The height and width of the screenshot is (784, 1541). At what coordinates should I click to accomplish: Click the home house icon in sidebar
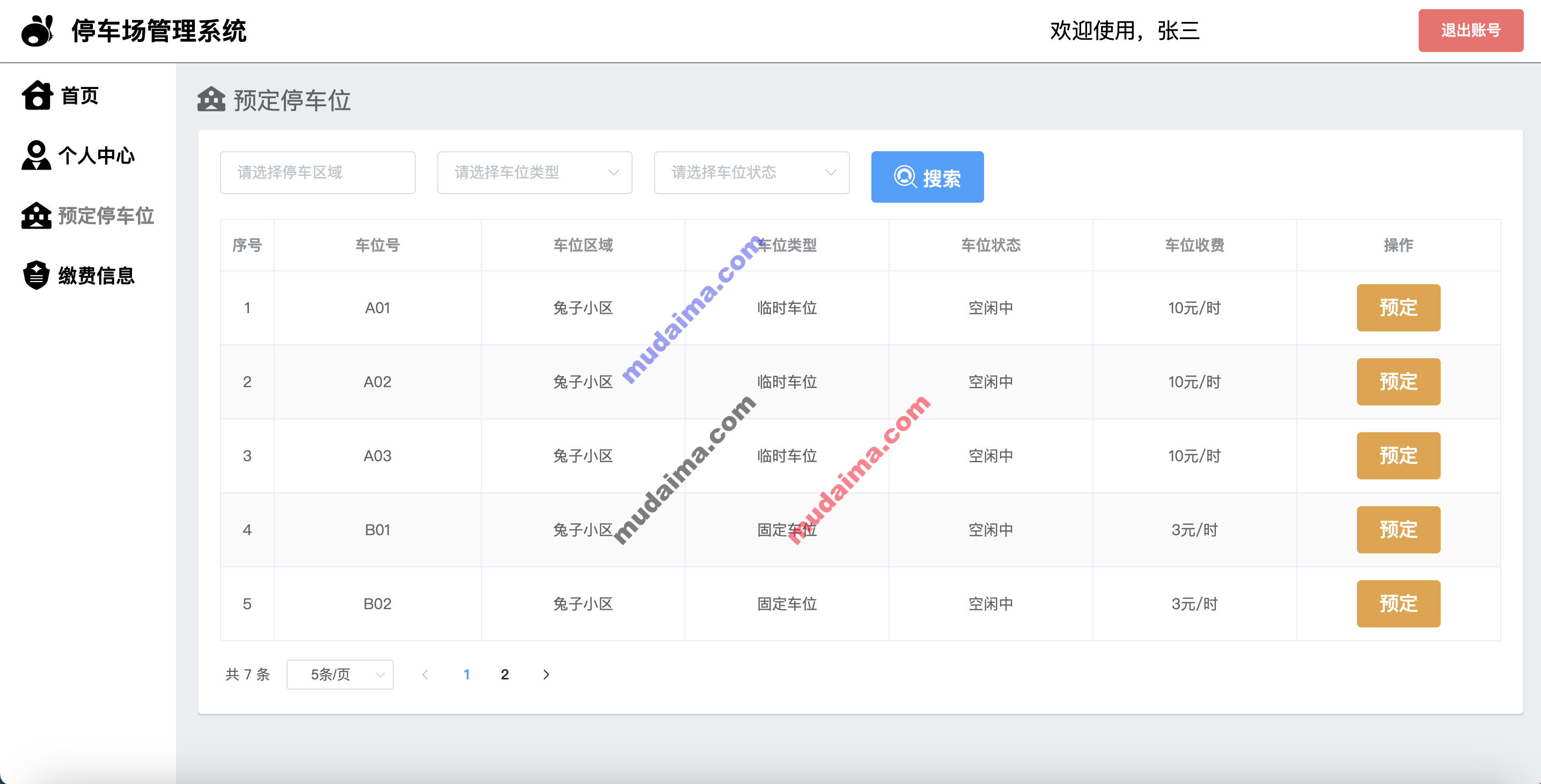coord(37,95)
